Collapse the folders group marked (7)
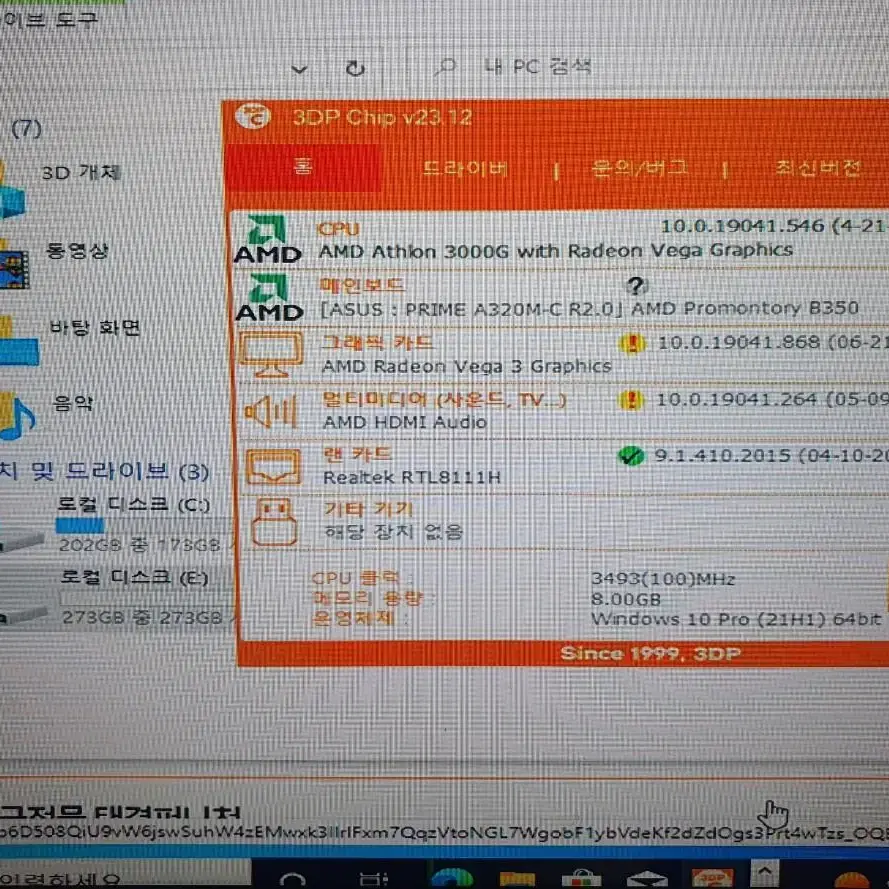The height and width of the screenshot is (889, 889). 27,129
